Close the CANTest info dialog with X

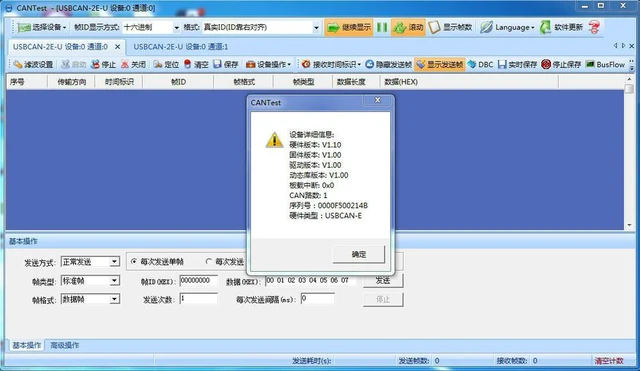coord(378,100)
